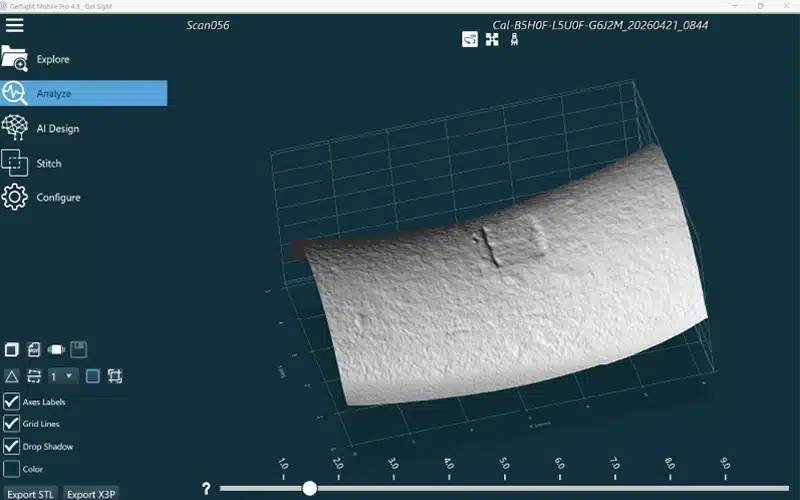Screen dimensions: 800x500
Task: Open the hamburger menu
Action: click(15, 25)
